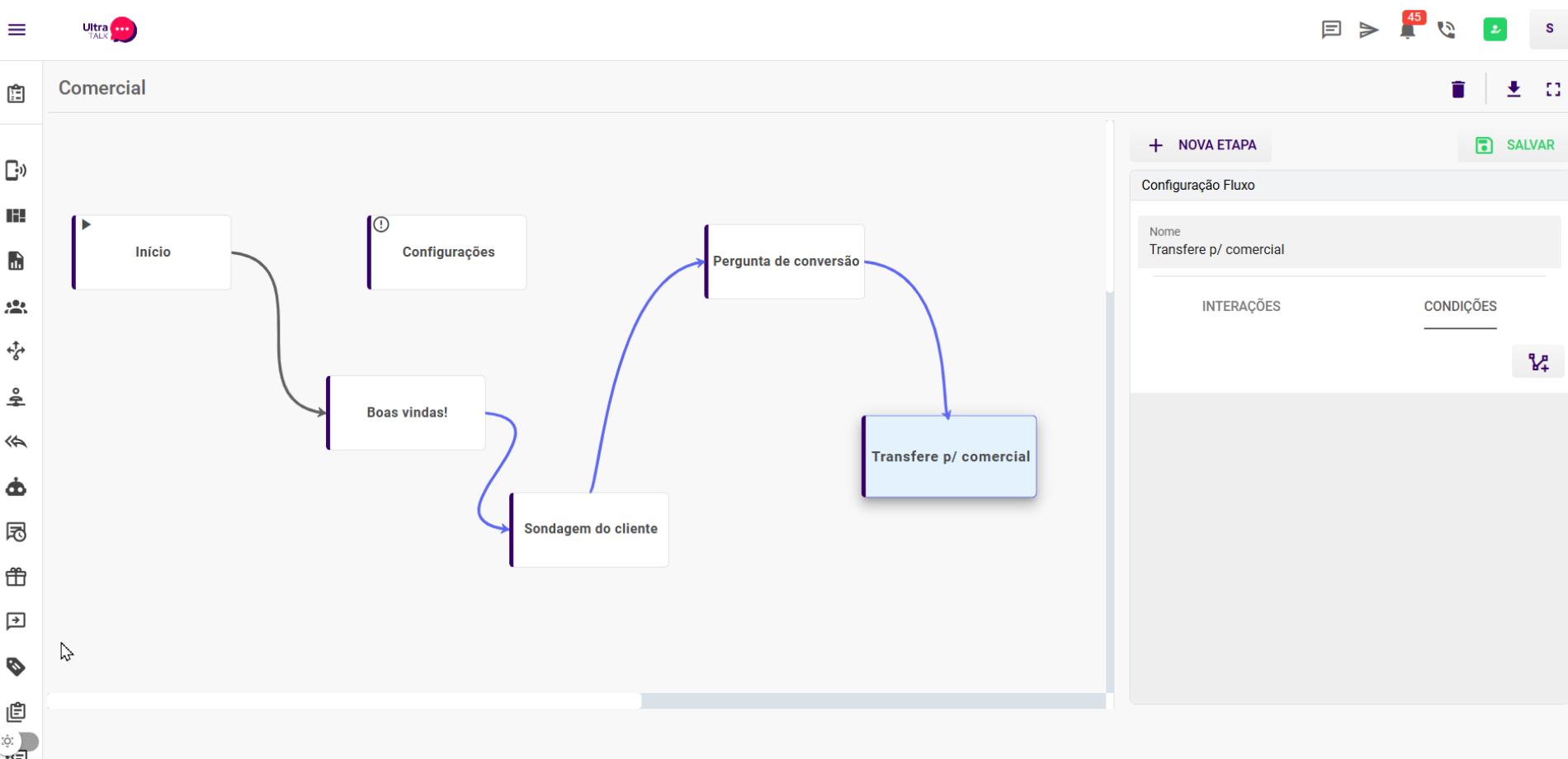
Task: Open the chat messages icon in header
Action: pos(1331,30)
